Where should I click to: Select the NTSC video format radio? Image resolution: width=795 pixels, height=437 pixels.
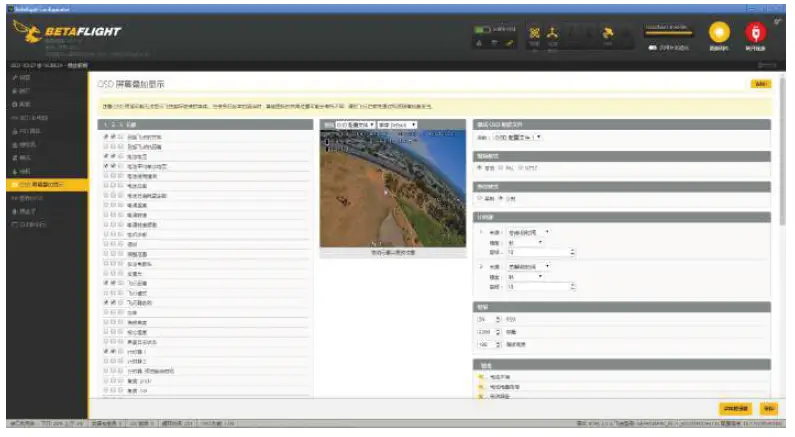pos(520,168)
